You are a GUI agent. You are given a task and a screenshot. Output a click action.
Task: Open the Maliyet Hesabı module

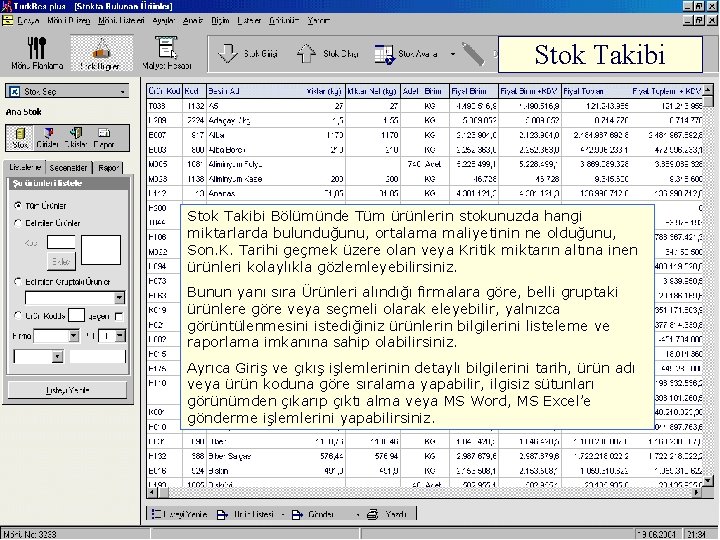(166, 53)
